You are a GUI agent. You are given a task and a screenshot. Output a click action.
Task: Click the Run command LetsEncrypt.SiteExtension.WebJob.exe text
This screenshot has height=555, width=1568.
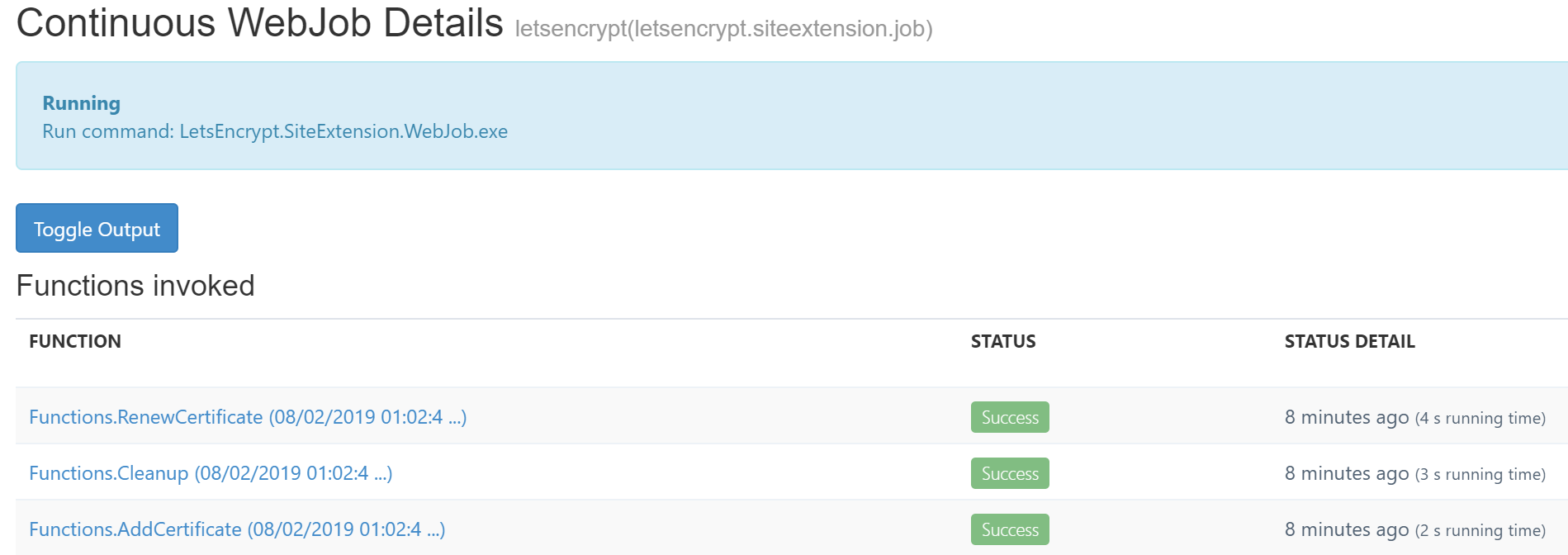pos(275,131)
